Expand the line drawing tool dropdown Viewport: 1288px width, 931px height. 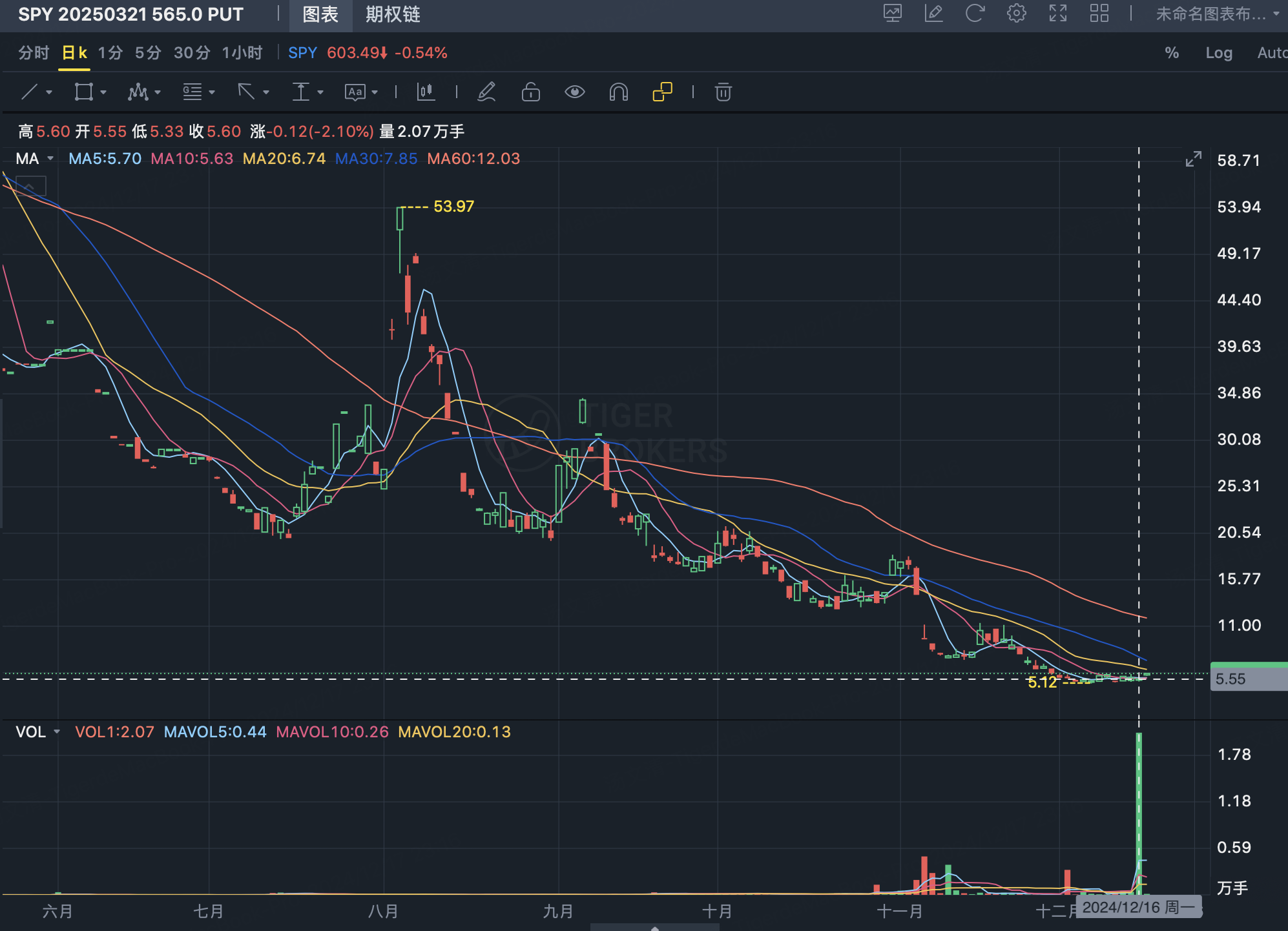(49, 92)
